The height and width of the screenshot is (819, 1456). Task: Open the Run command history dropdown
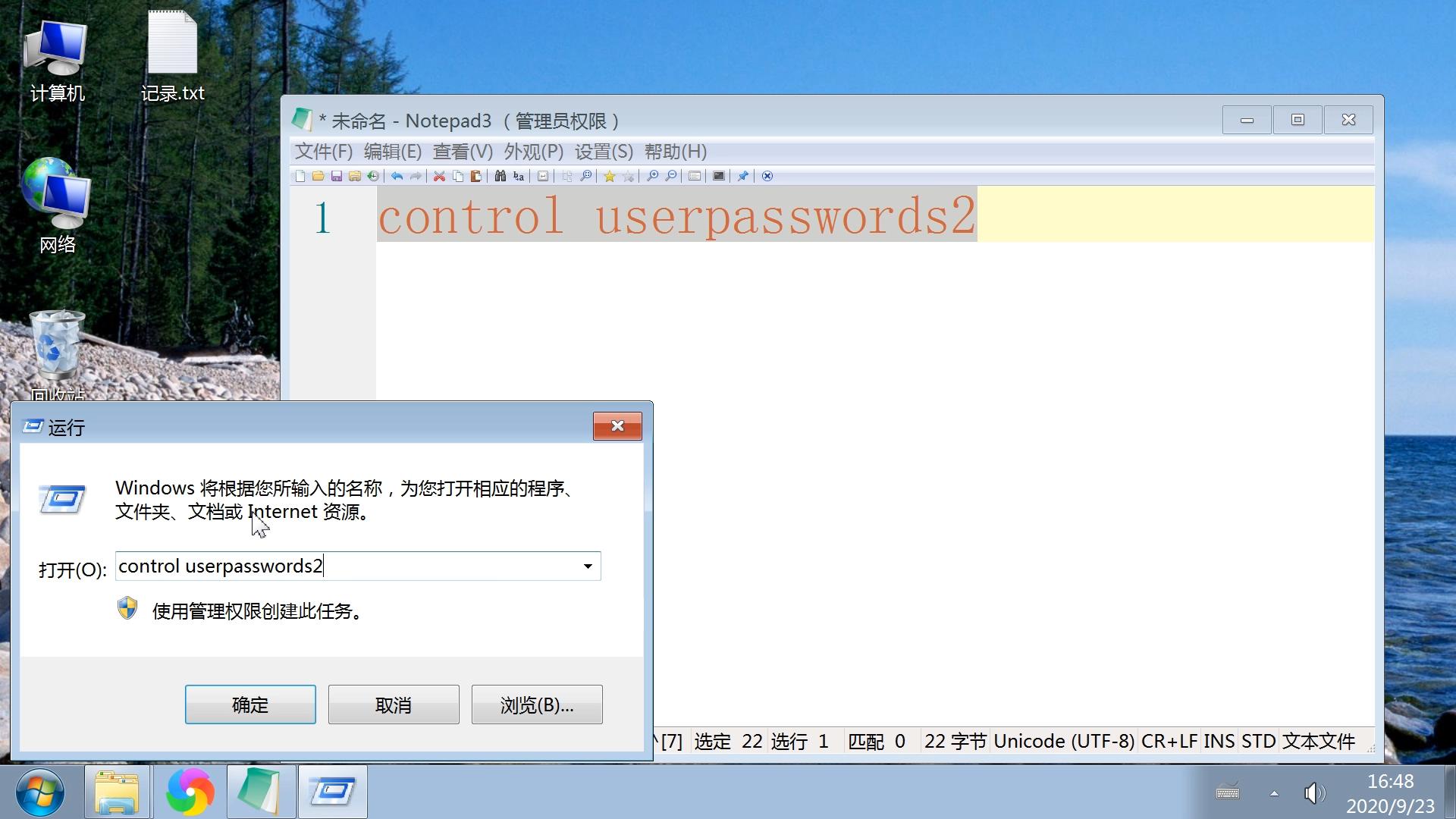[x=587, y=566]
